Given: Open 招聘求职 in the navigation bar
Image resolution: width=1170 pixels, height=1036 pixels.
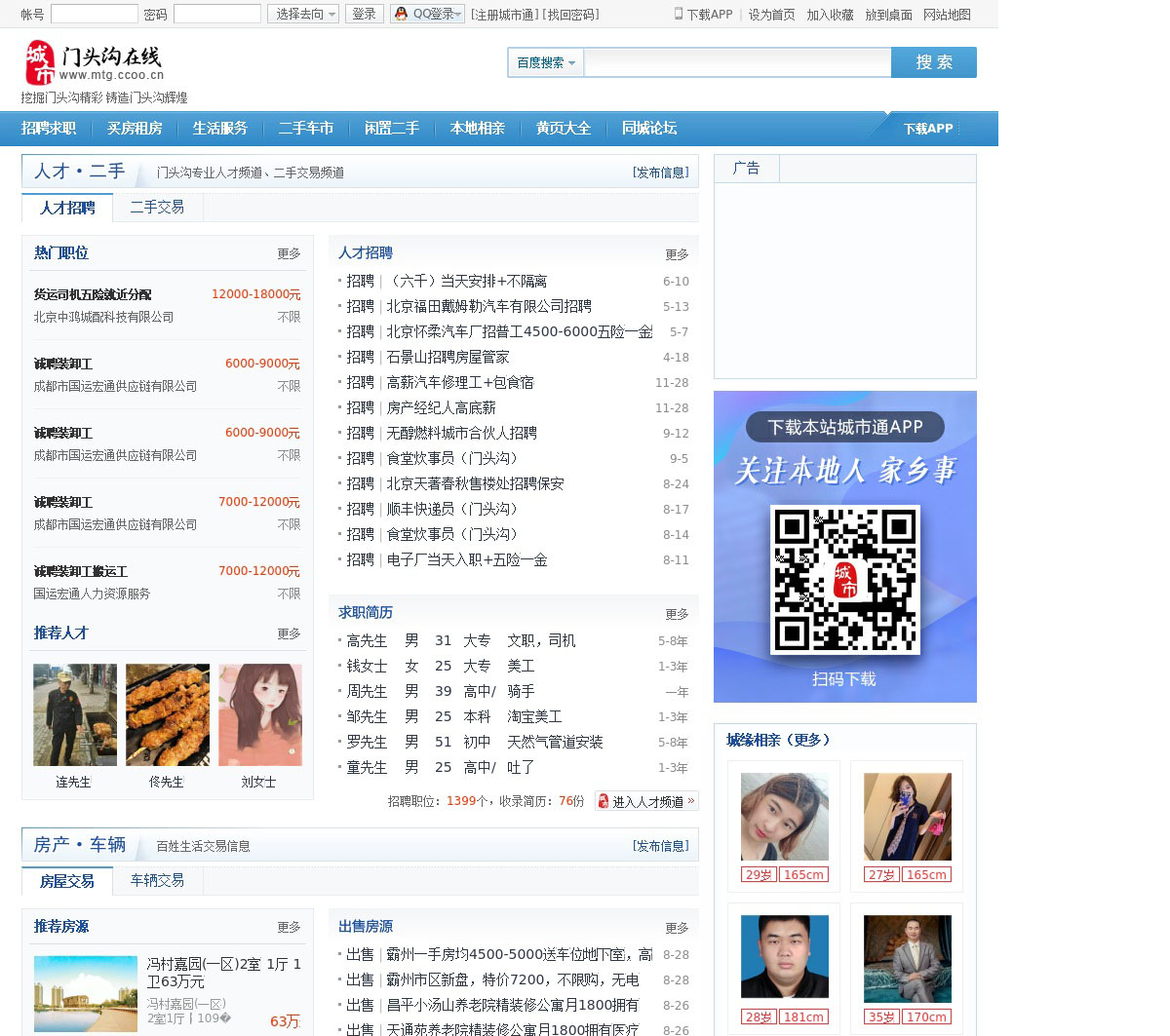Looking at the screenshot, I should (x=49, y=128).
